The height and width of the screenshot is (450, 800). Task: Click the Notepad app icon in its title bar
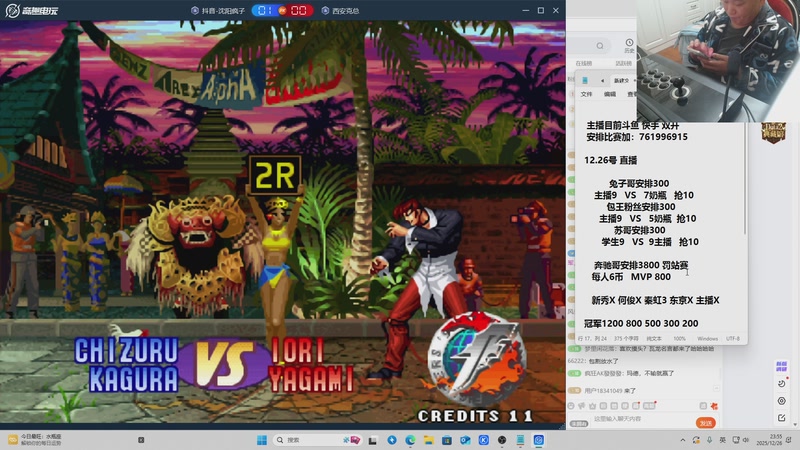click(585, 81)
